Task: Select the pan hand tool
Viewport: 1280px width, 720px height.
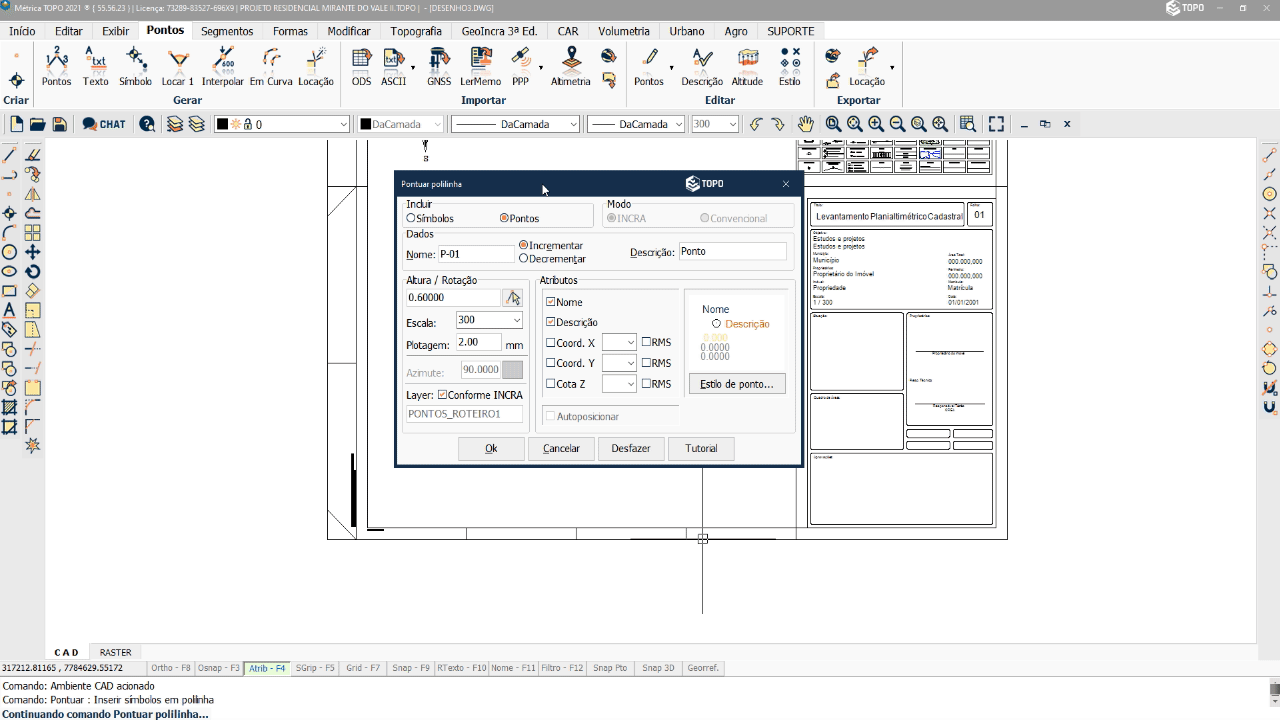Action: point(806,124)
